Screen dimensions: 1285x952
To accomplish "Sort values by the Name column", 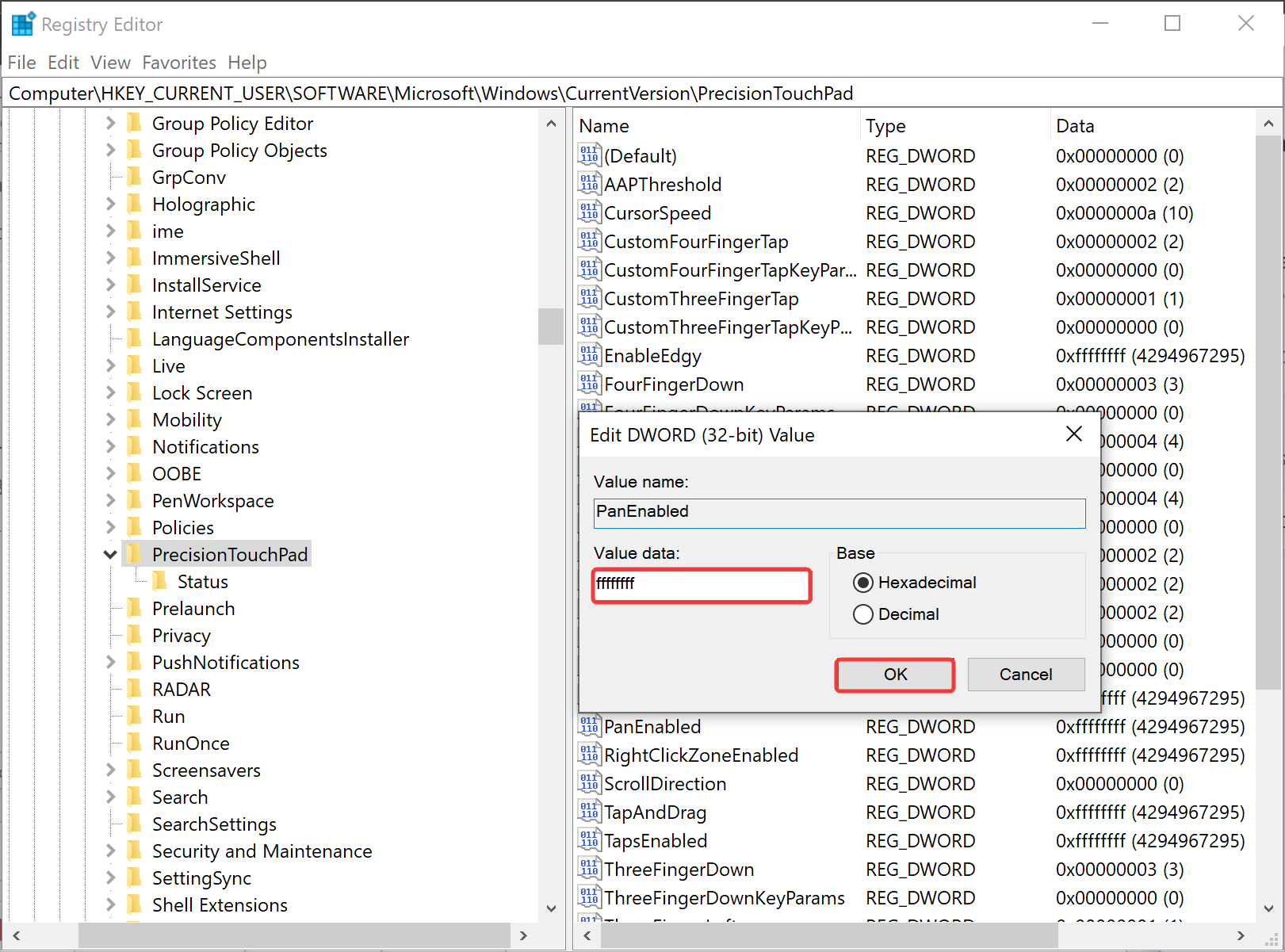I will click(717, 125).
